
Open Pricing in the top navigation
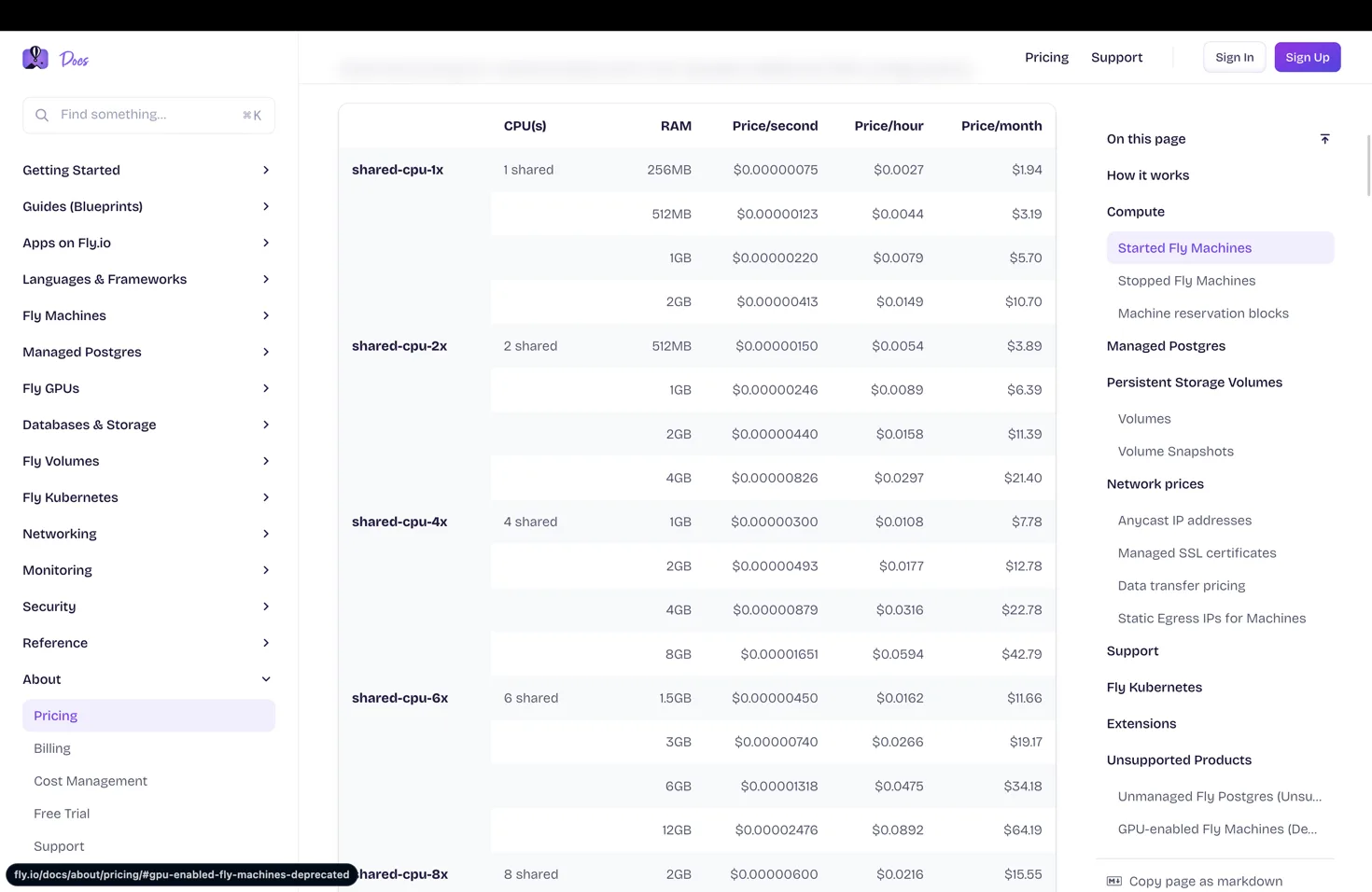coord(1046,57)
